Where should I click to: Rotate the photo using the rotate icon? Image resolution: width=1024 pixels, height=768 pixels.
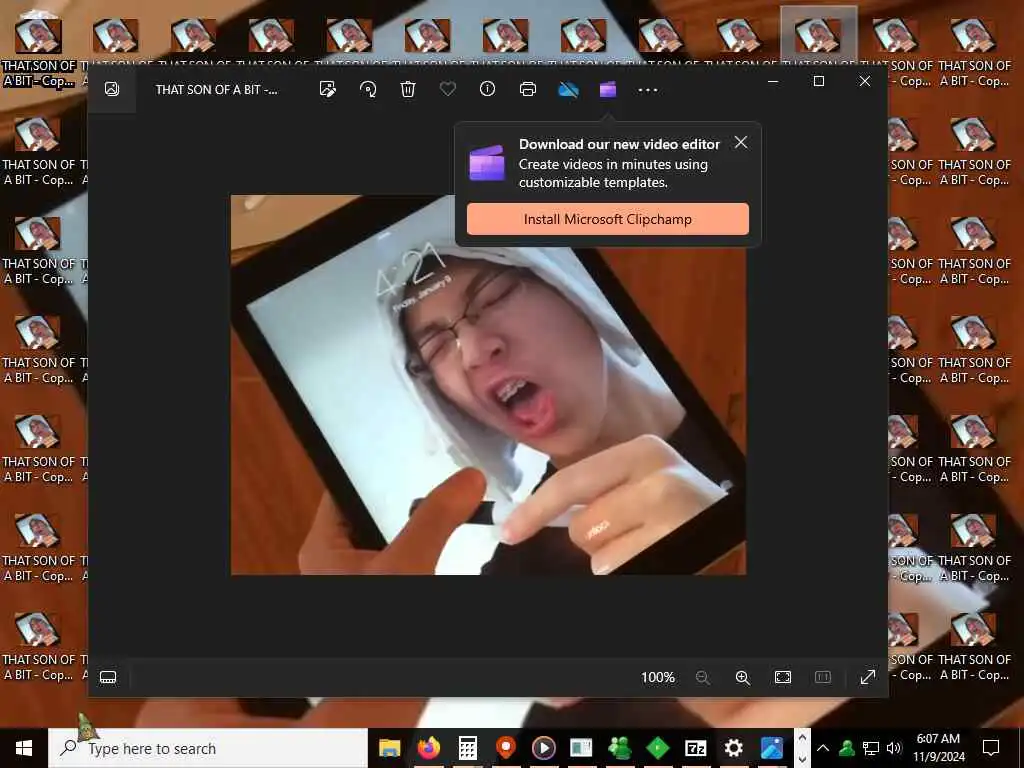[x=368, y=89]
